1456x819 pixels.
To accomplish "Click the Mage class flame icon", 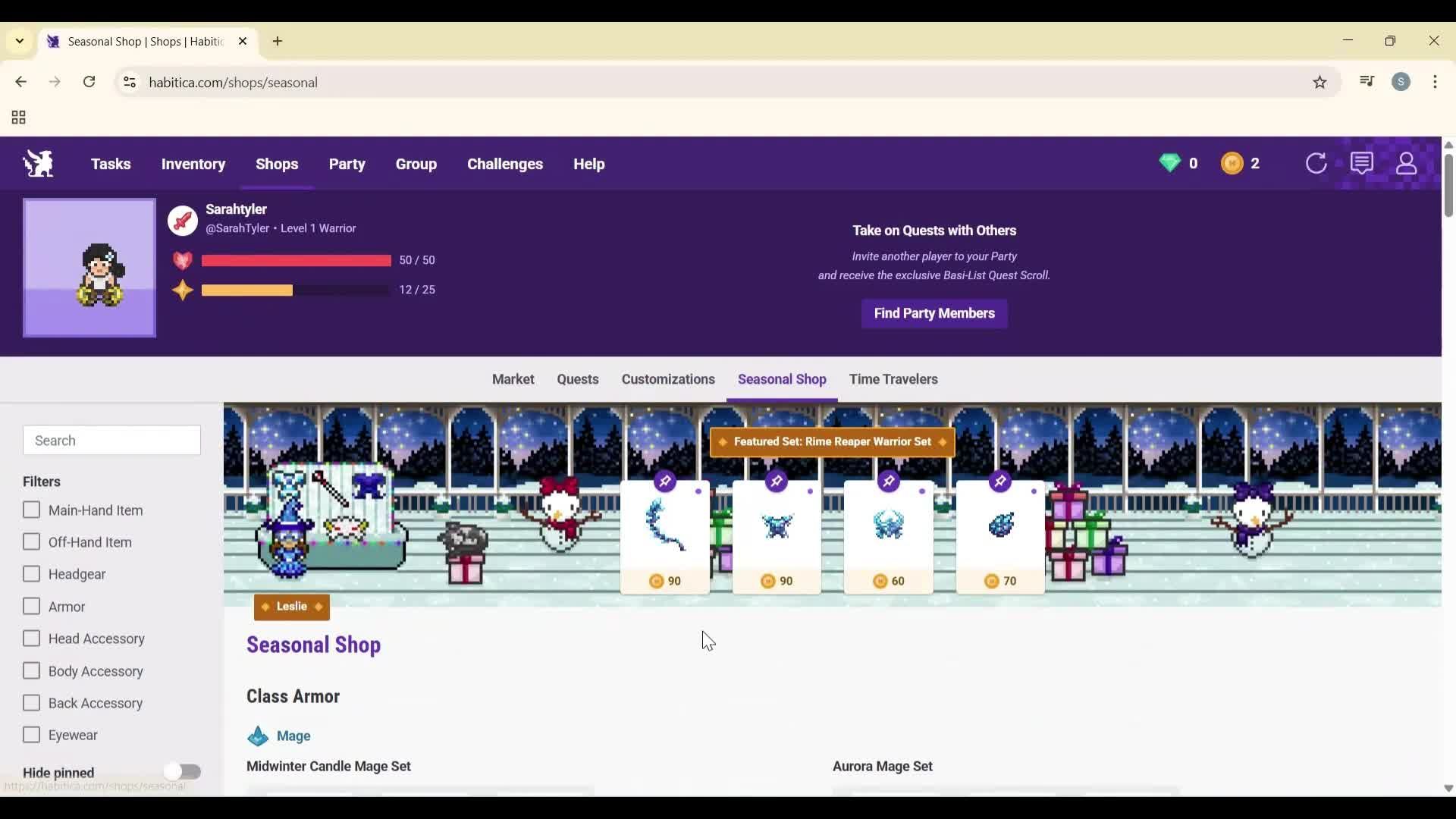I will (258, 736).
